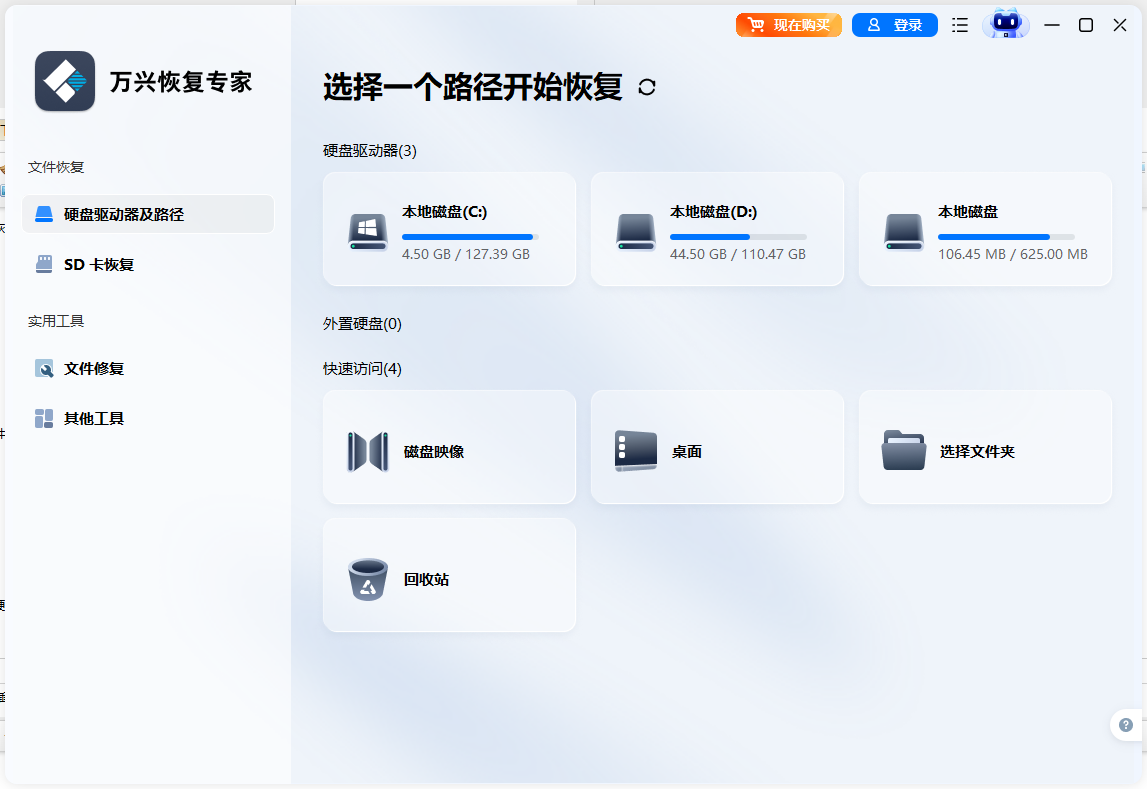Image resolution: width=1147 pixels, height=789 pixels.
Task: Open the robot assistant icon
Action: 1006,23
